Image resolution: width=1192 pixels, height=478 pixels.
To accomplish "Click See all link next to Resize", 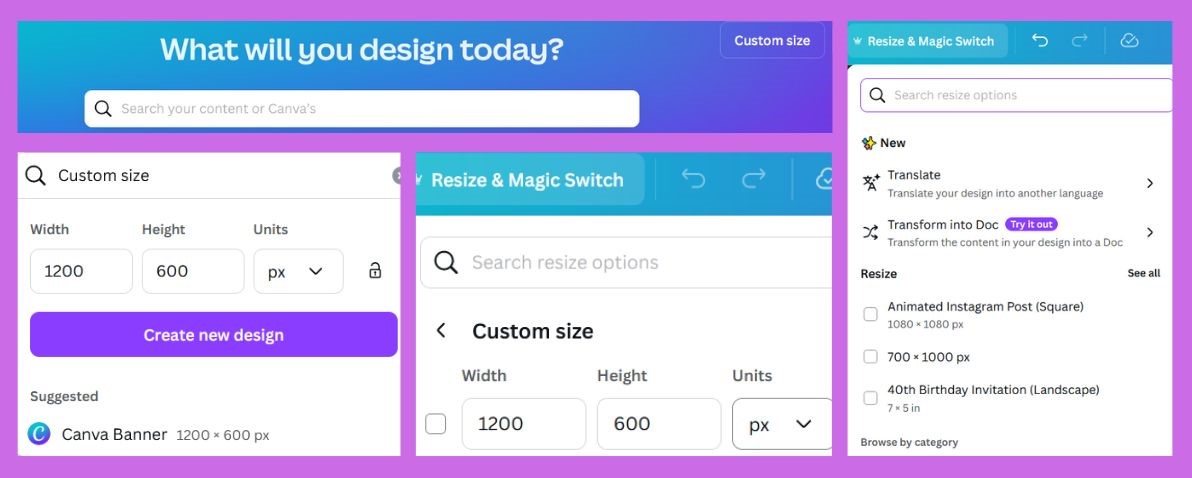I will [1143, 274].
